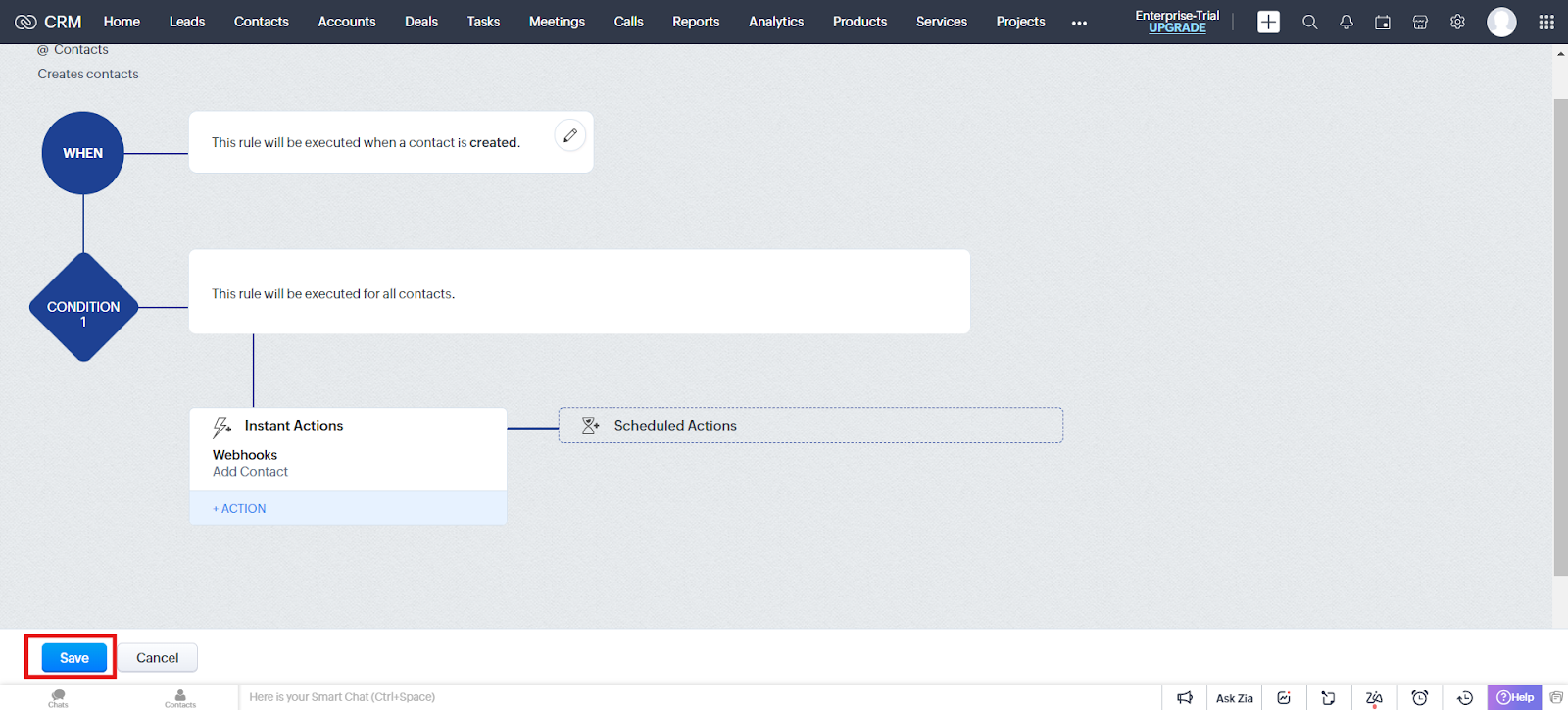This screenshot has width=1568, height=710.
Task: Open the purple Help button
Action: (x=1514, y=697)
